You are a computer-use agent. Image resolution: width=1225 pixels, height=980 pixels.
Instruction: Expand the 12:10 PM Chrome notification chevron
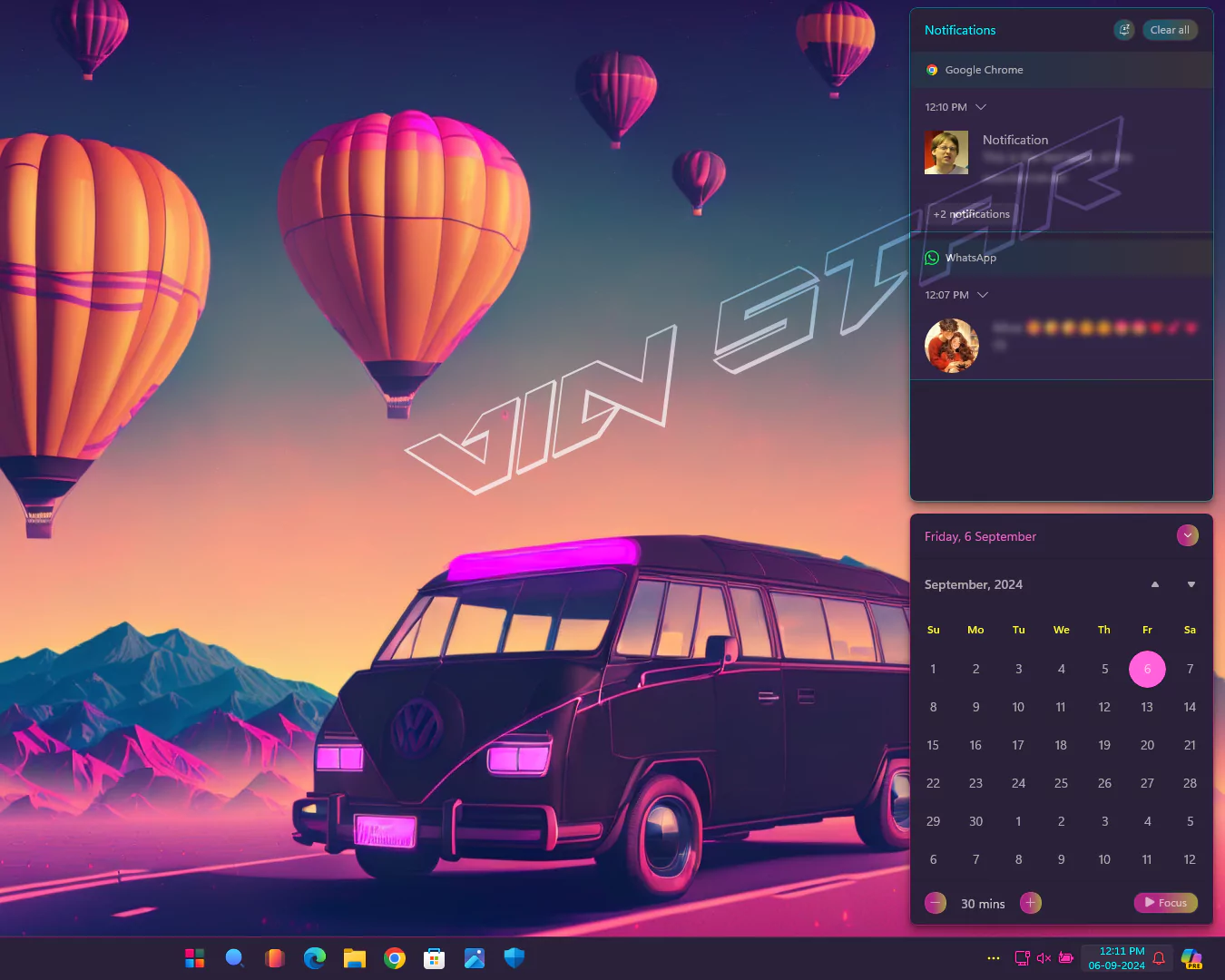(981, 107)
